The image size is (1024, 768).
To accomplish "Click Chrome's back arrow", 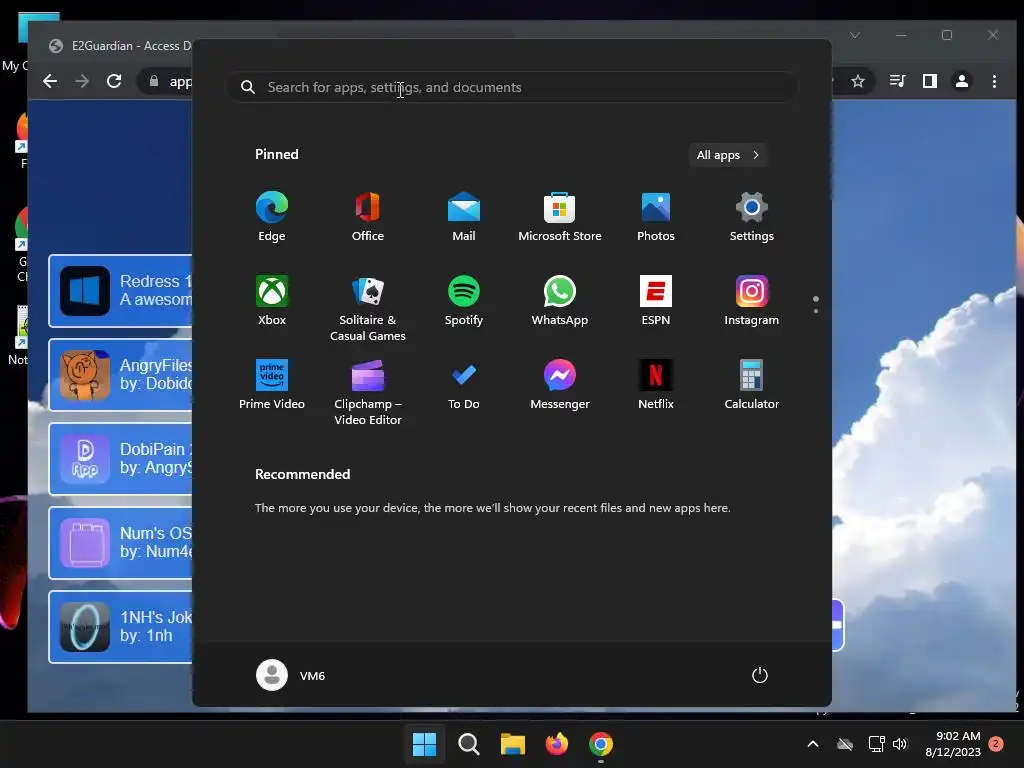I will [x=50, y=81].
